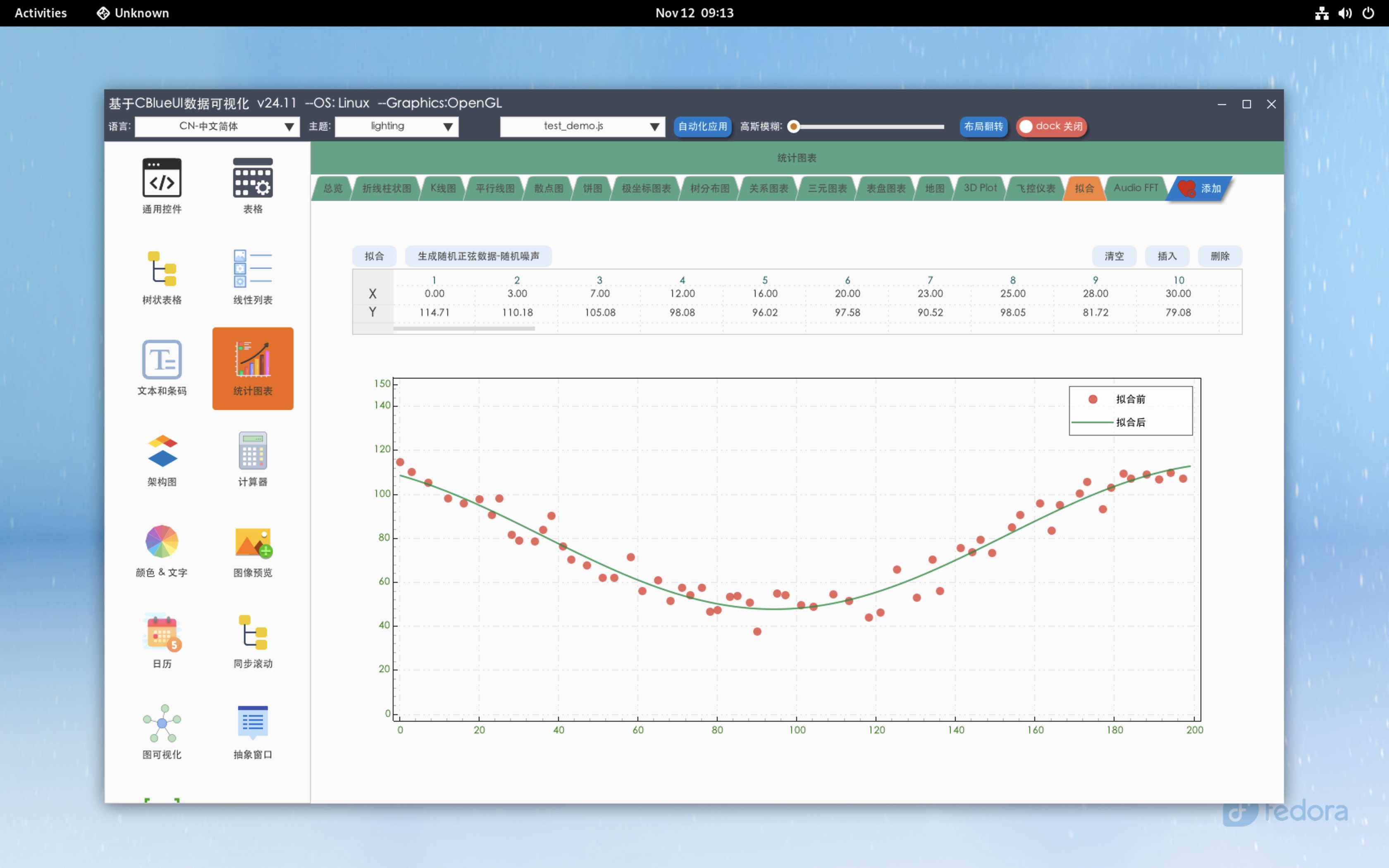Screen dimensions: 1389x868
Task: Switch to the 3D Plot tab
Action: click(980, 188)
